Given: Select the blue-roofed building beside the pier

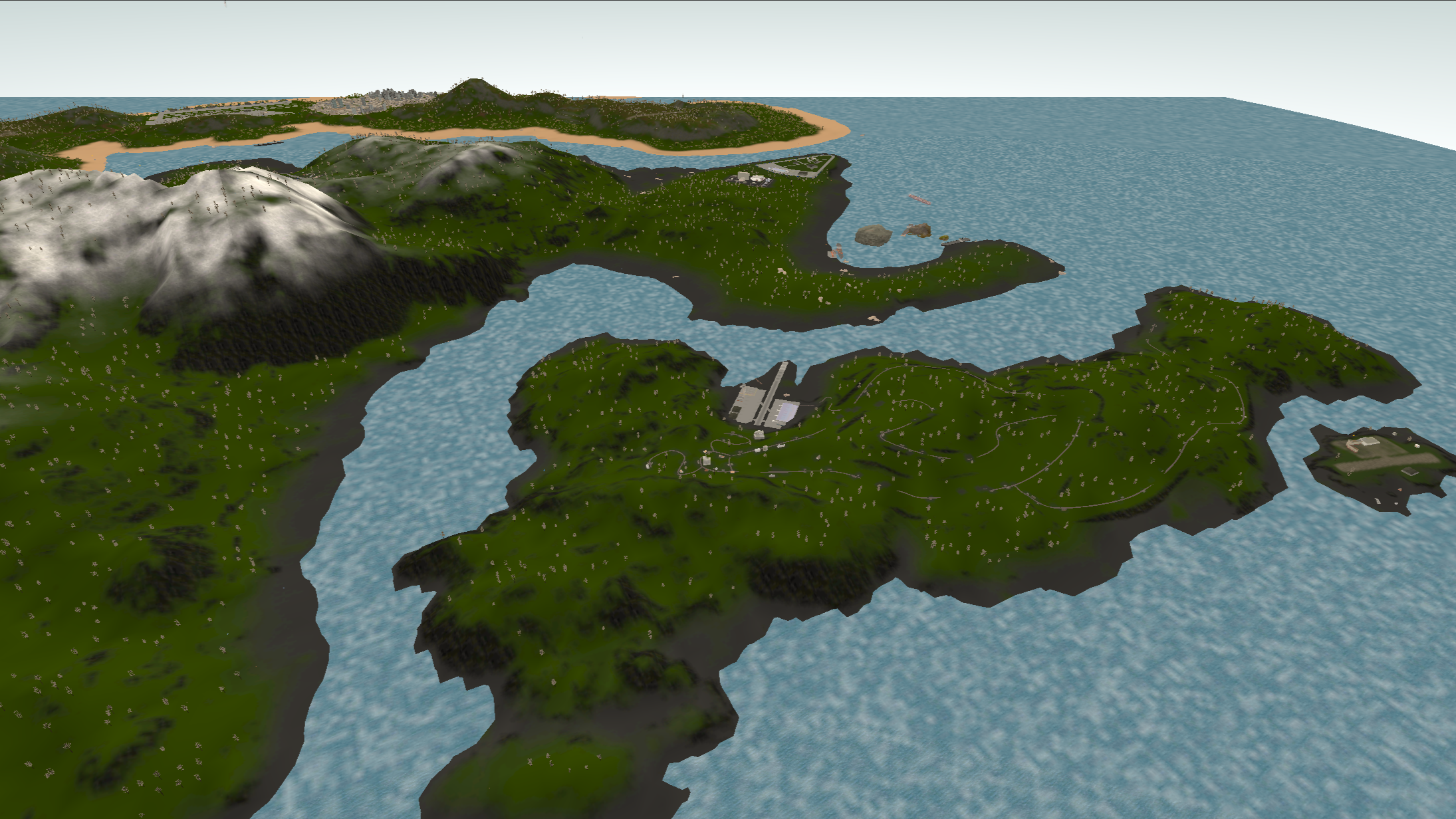Looking at the screenshot, I should [788, 412].
